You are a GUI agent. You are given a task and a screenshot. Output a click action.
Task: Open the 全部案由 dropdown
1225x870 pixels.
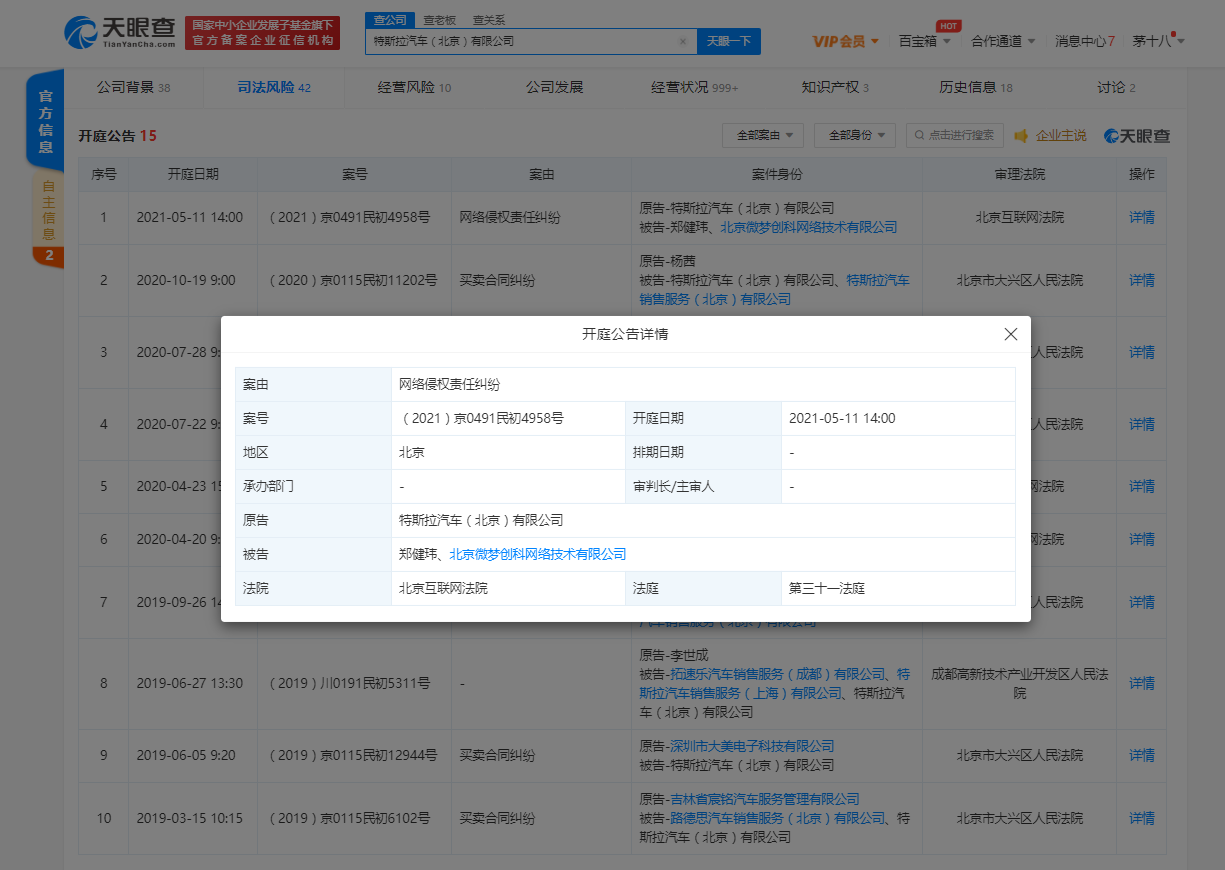[x=762, y=135]
